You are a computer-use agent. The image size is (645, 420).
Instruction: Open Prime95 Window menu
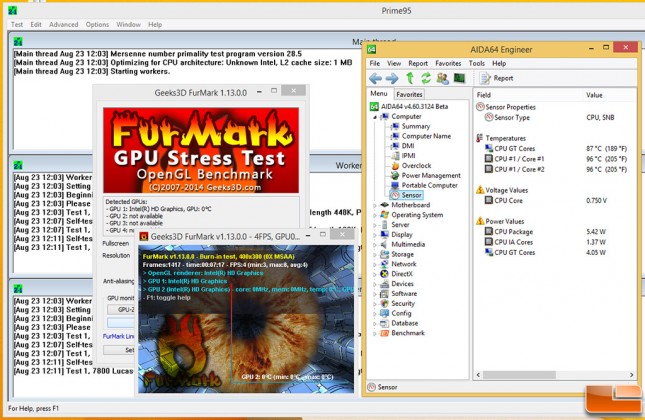pyautogui.click(x=128, y=25)
